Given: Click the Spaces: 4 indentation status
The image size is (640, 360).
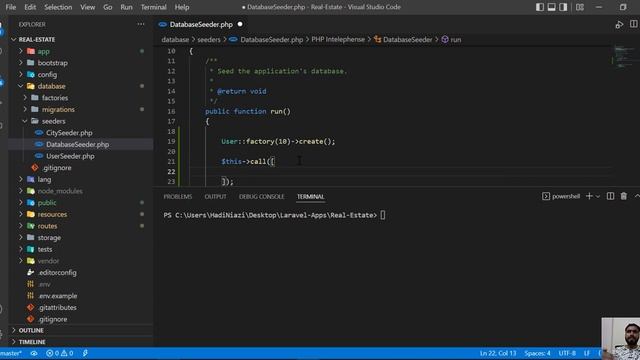Looking at the screenshot, I should click(x=537, y=353).
